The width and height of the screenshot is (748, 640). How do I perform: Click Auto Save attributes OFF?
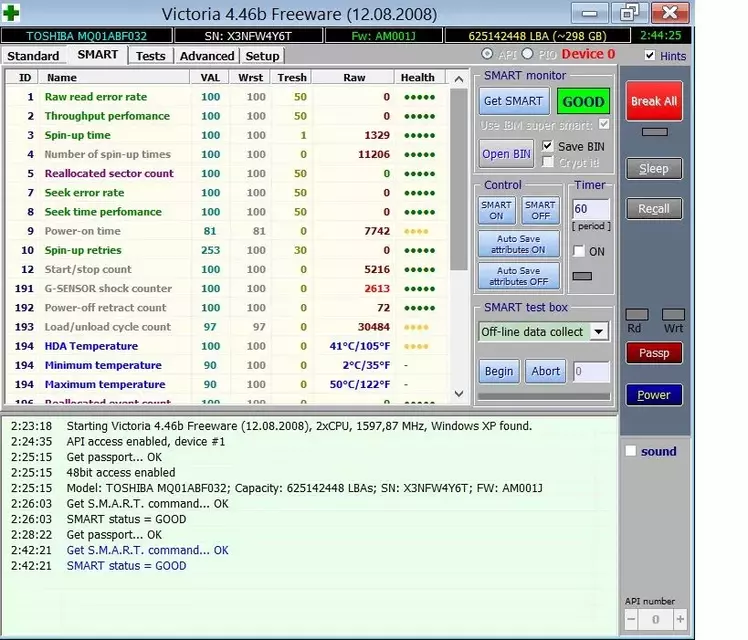click(x=519, y=276)
